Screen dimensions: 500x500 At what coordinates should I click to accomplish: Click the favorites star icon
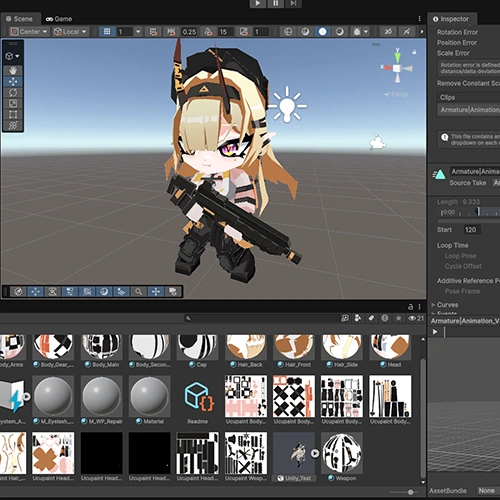(398, 318)
